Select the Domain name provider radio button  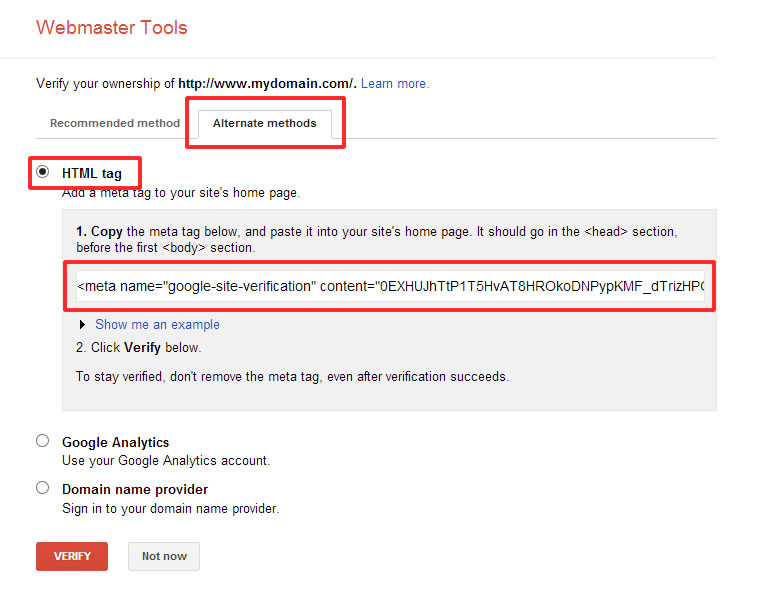tap(42, 488)
